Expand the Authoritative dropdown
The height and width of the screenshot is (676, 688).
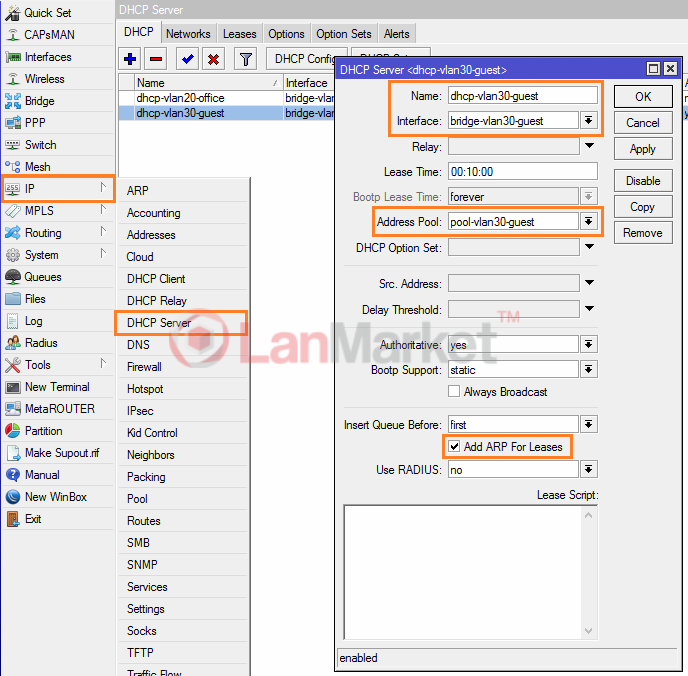tap(589, 345)
